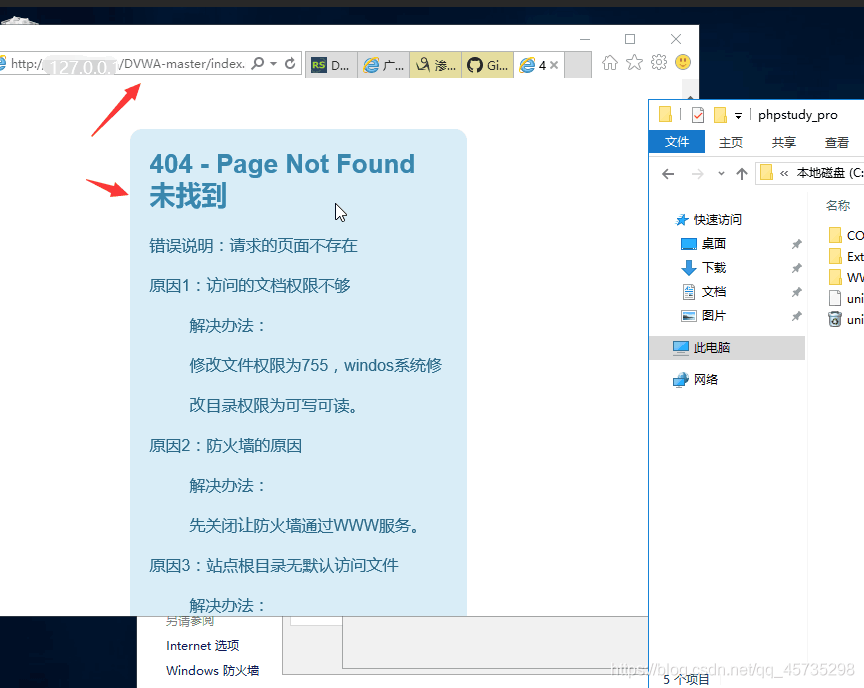The image size is (864, 688).
Task: Refresh the page with the reload icon
Action: point(290,64)
